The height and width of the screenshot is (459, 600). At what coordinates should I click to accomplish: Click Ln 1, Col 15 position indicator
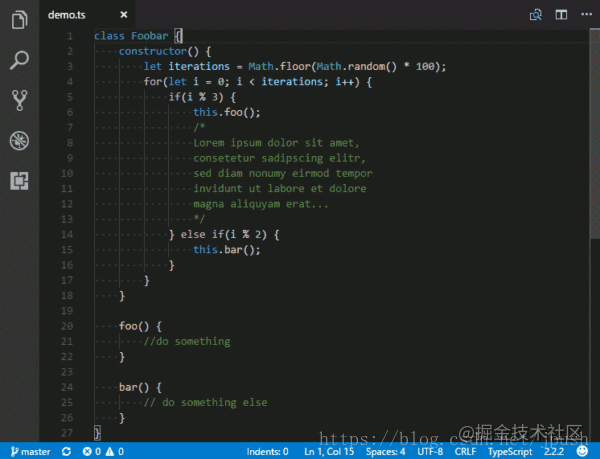point(329,452)
